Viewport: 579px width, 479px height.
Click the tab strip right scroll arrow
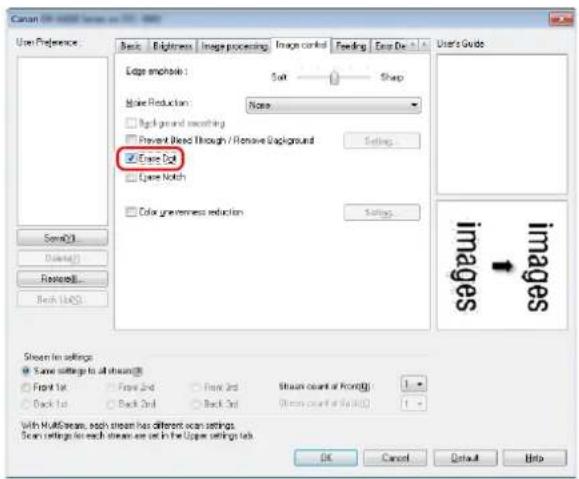424,45
